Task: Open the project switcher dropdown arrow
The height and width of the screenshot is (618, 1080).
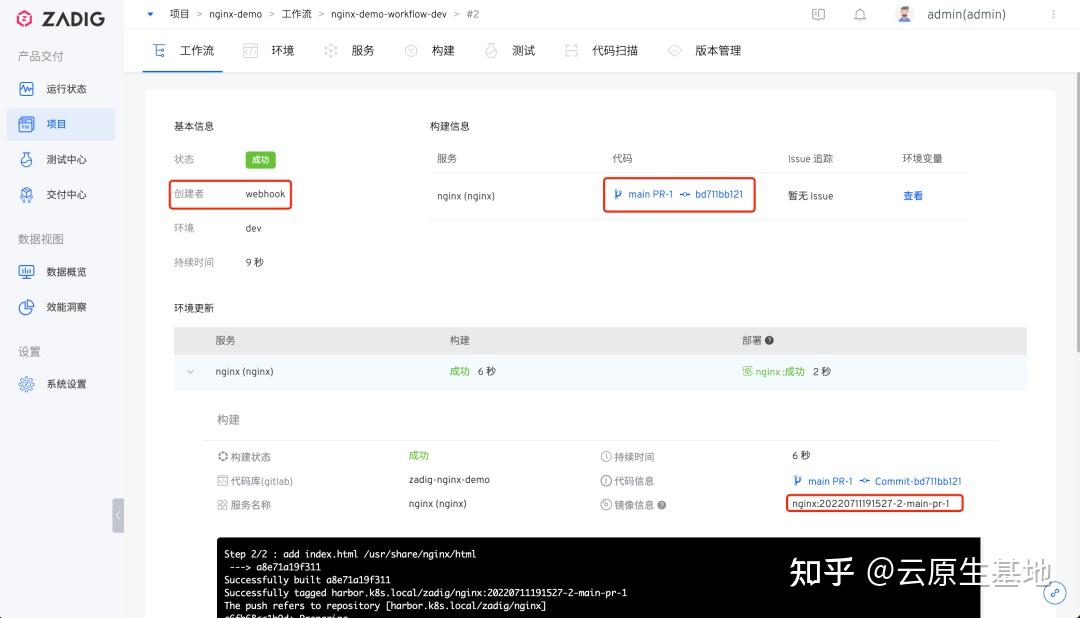Action: click(150, 14)
